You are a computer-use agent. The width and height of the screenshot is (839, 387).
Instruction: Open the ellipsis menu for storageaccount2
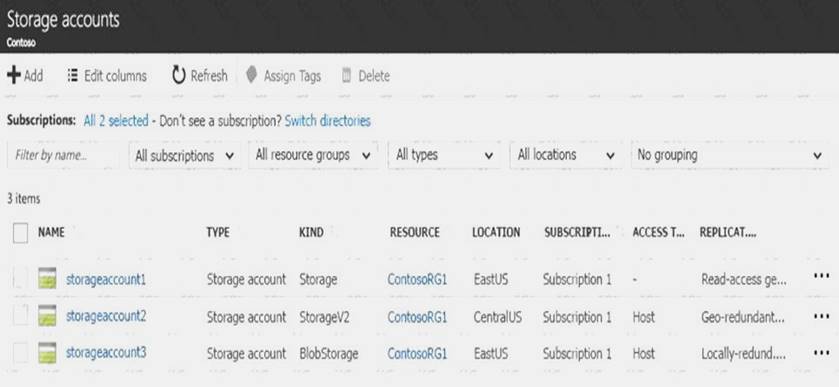click(821, 316)
